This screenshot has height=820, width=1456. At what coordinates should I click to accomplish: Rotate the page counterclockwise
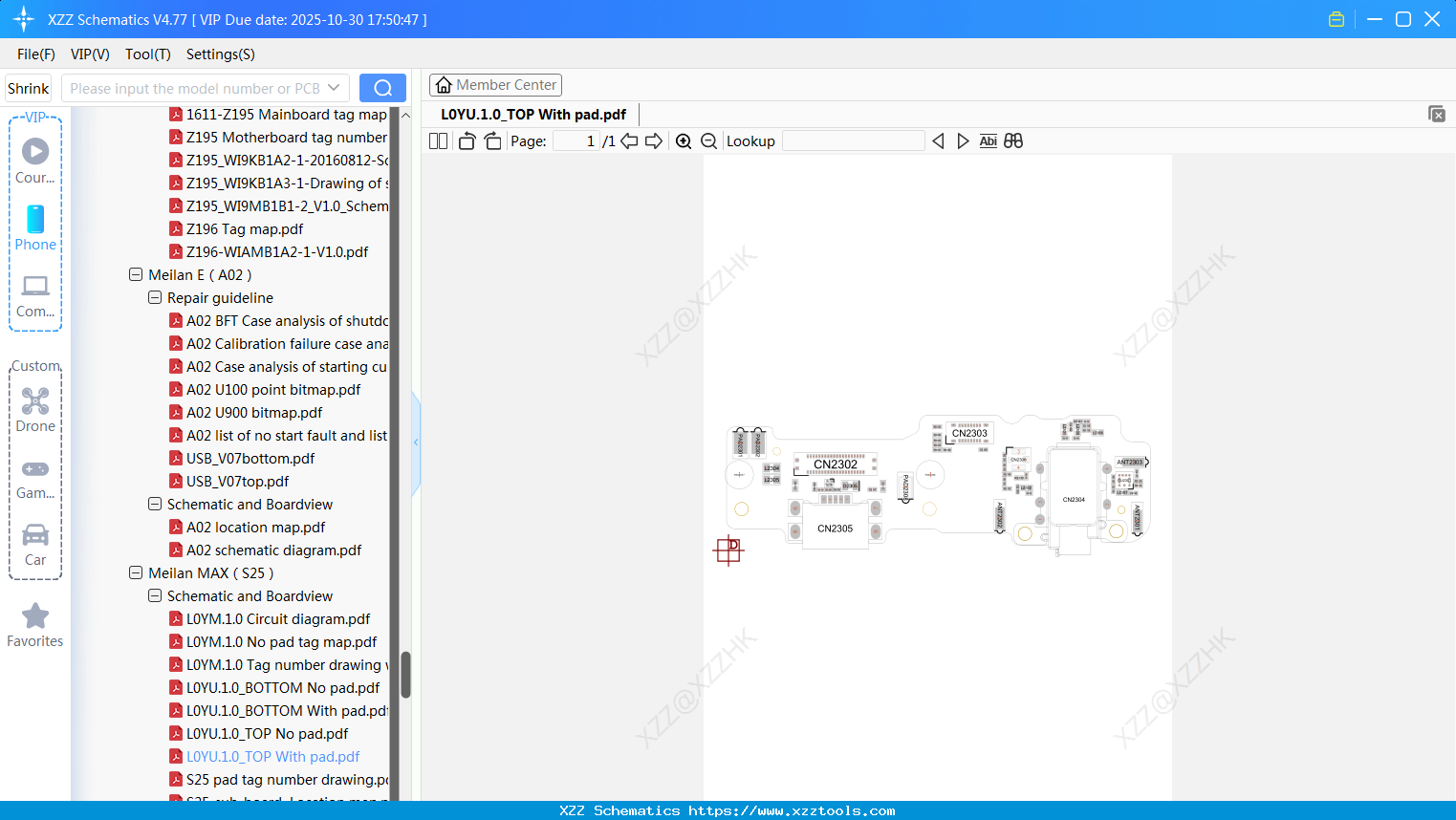(467, 141)
